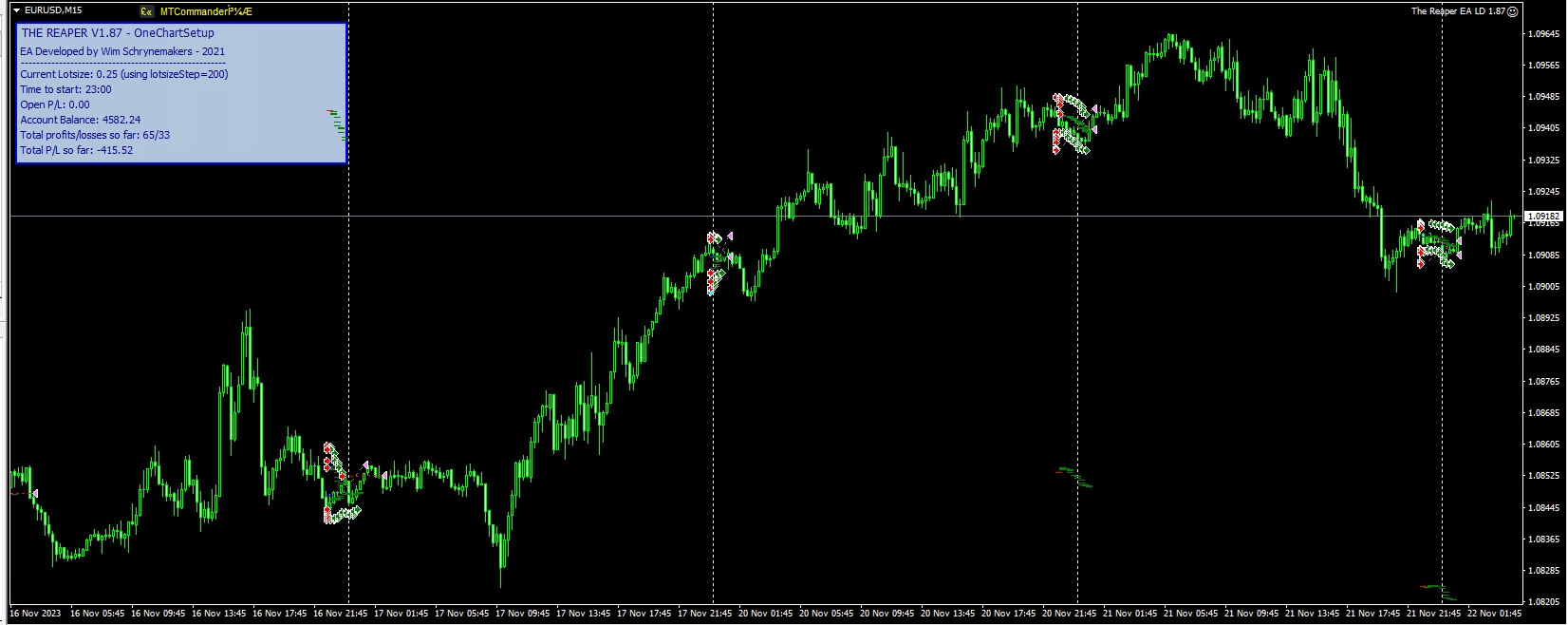Image resolution: width=1568 pixels, height=625 pixels.
Task: Click the '20 Nov 17:45' time axis label
Action: tap(1008, 613)
